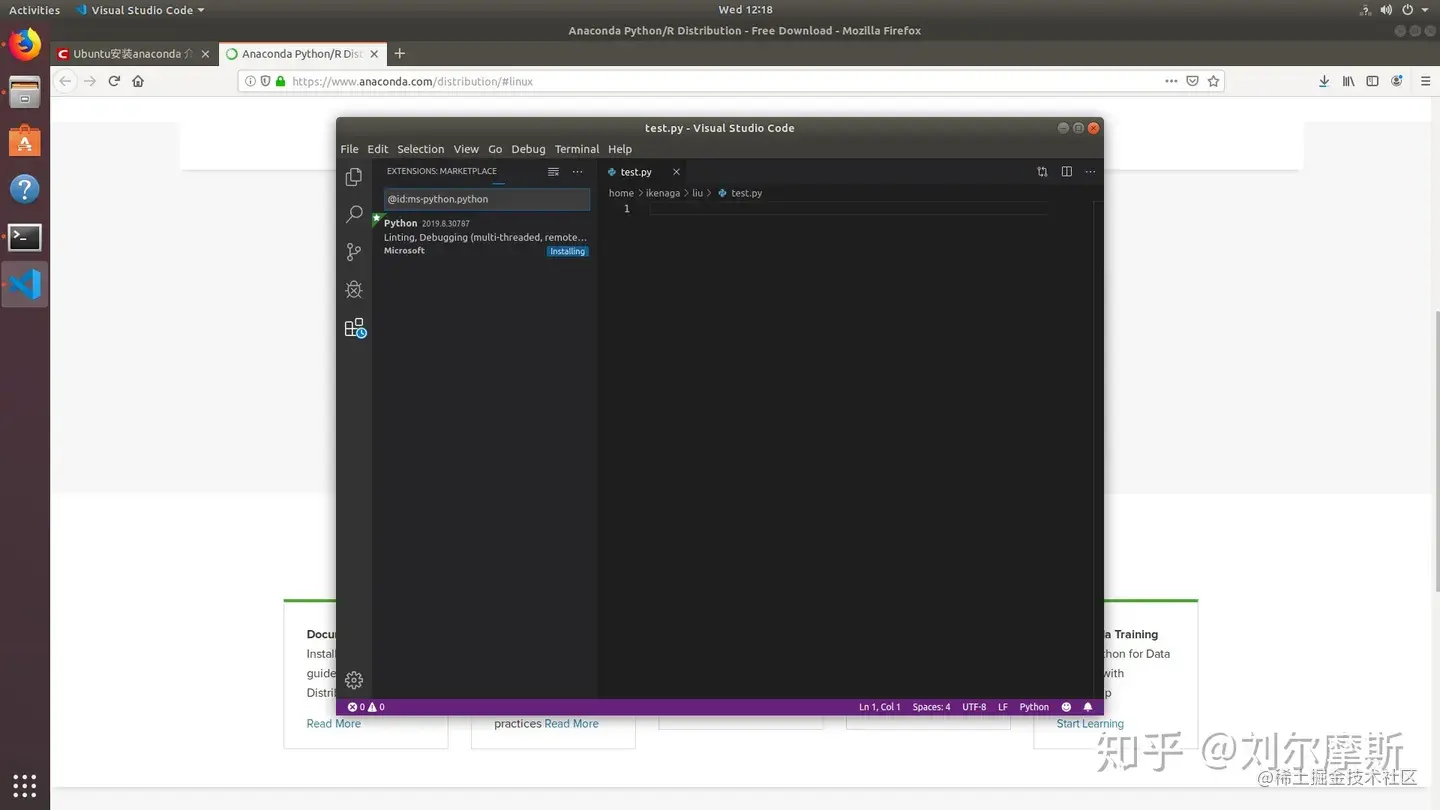Change end-of-line sequence LF
The width and height of the screenshot is (1440, 810).
(x=1003, y=707)
